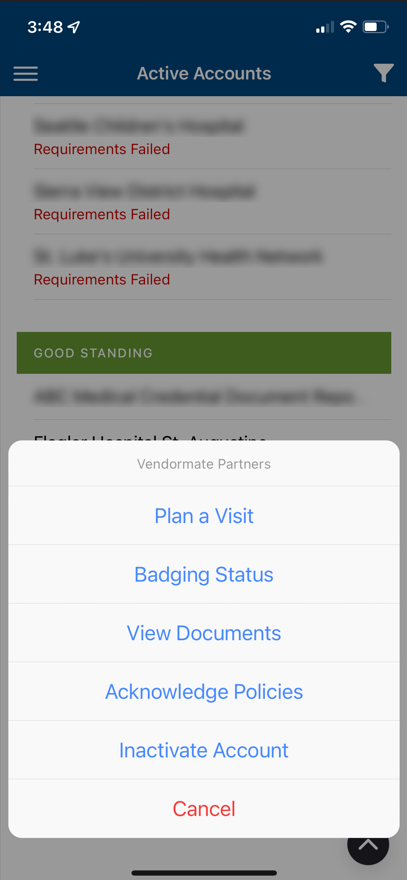The width and height of the screenshot is (407, 880).
Task: Tap the second Requirements Failed account row
Action: (212, 201)
